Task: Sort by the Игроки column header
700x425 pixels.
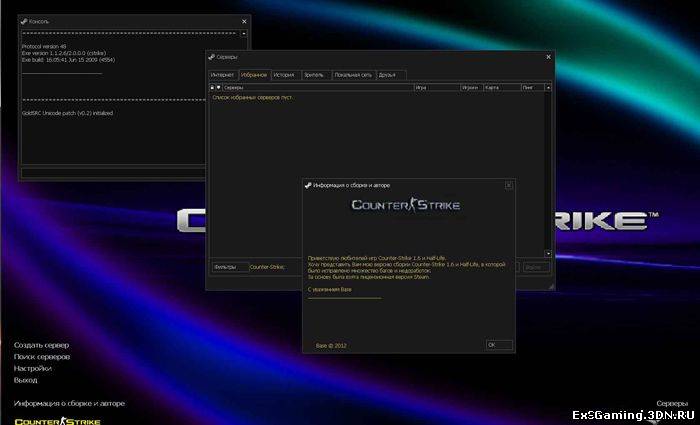Action: [x=472, y=88]
